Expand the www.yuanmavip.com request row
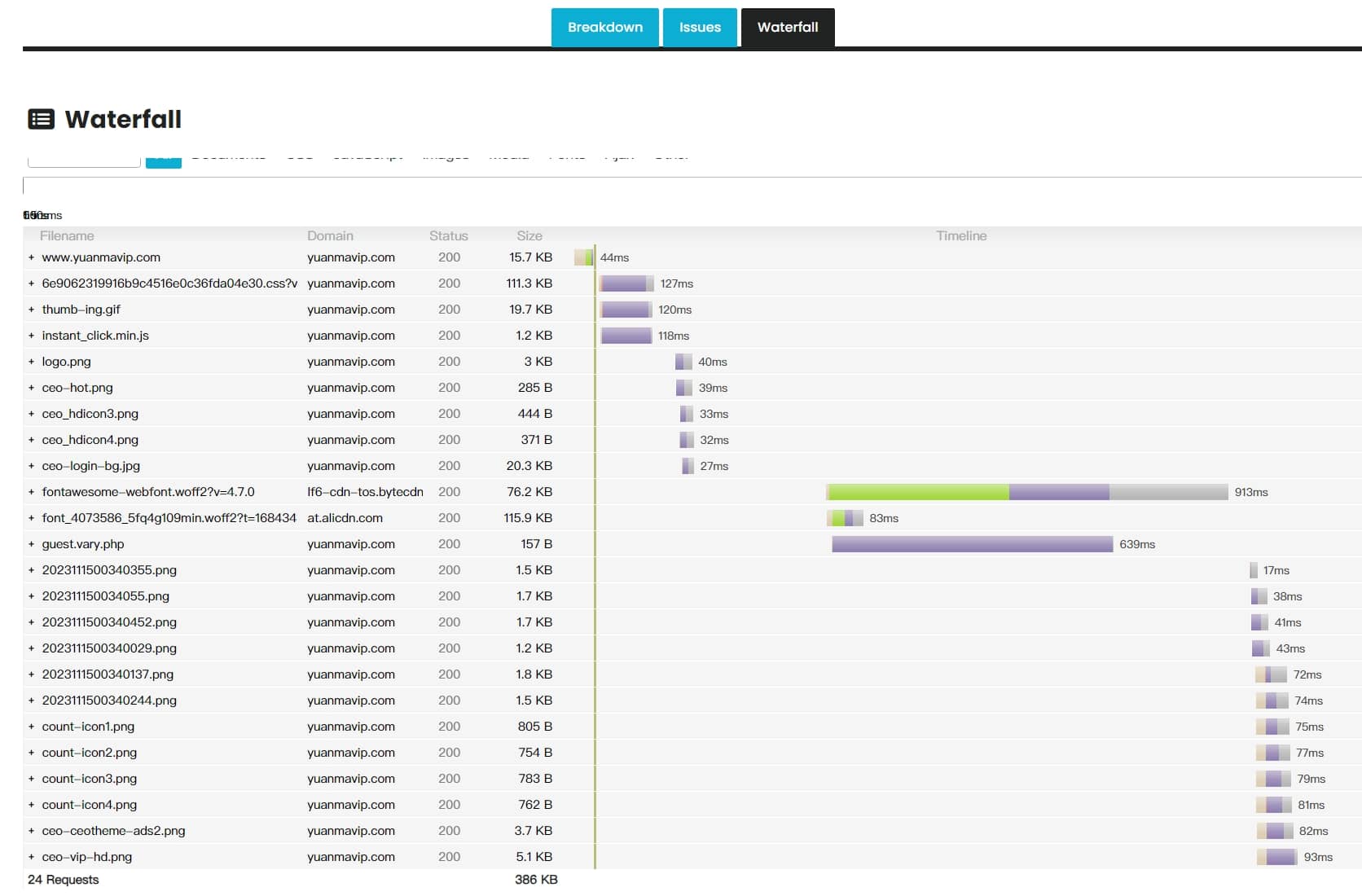Screen dimensions: 1362x896 point(31,257)
